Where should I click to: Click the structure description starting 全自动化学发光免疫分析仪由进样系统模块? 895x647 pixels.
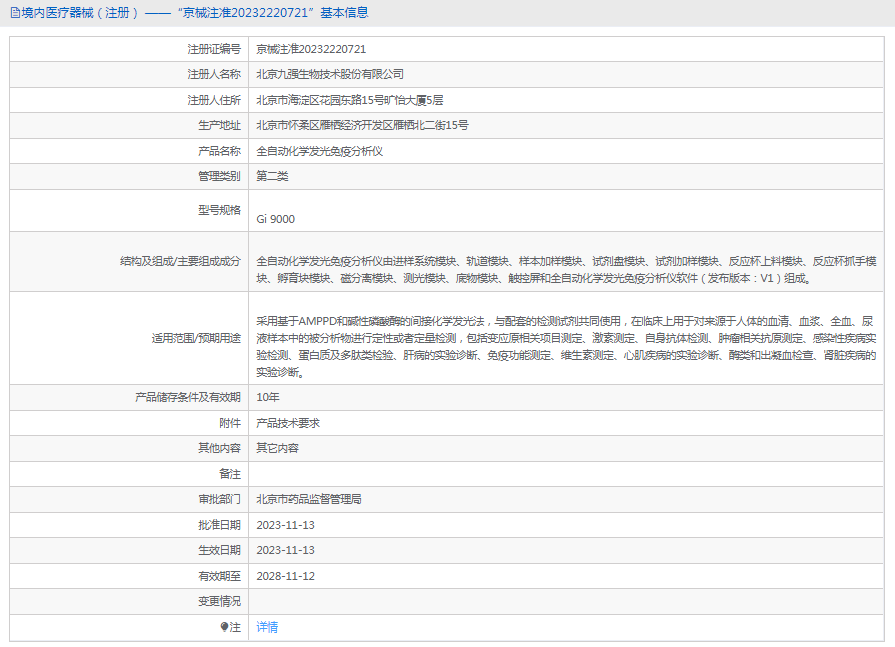click(x=566, y=270)
